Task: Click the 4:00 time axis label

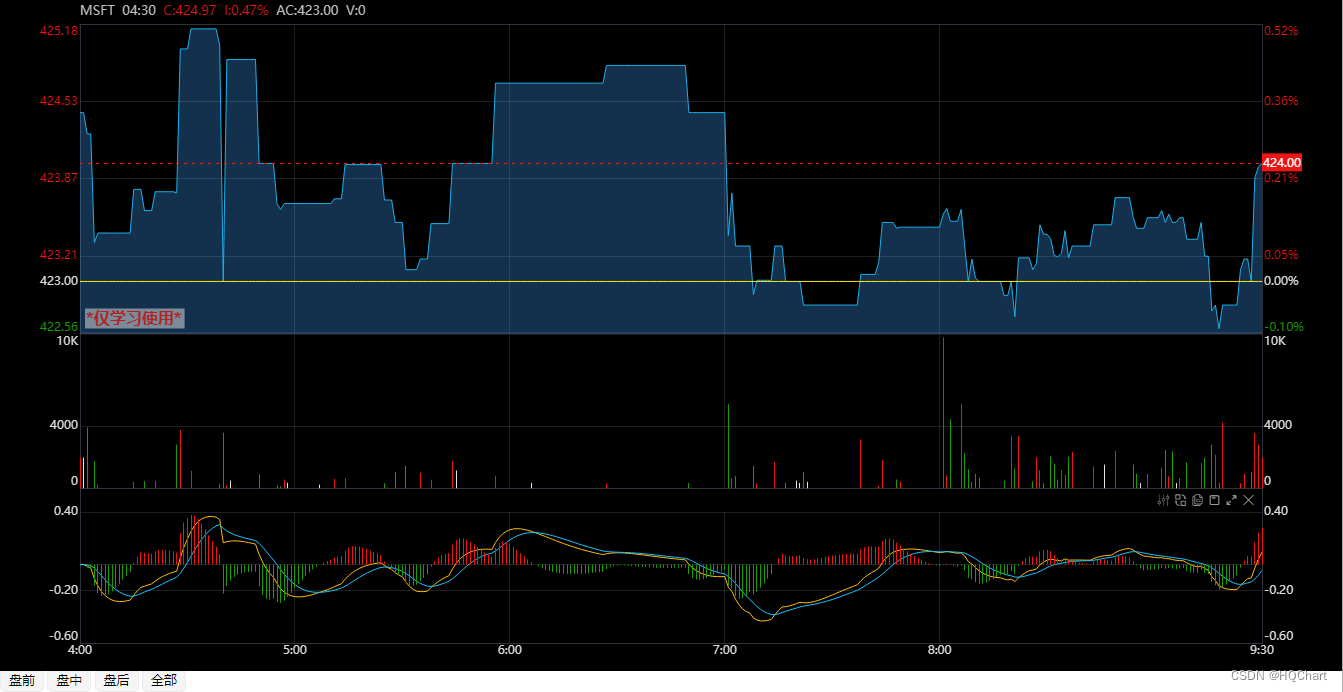Action: [81, 650]
